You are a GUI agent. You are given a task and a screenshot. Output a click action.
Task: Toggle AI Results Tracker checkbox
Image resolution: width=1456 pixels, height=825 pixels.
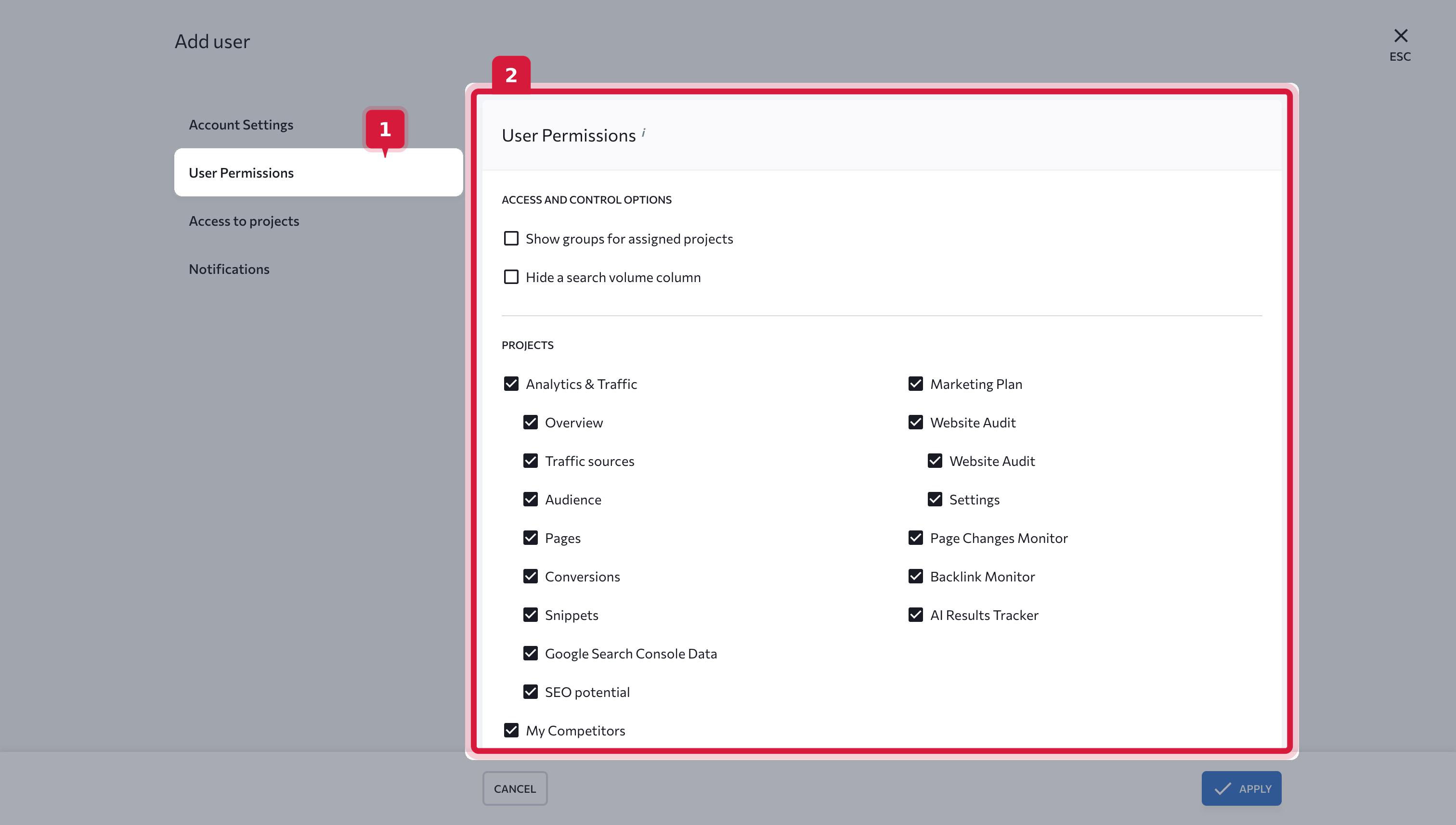coord(916,615)
